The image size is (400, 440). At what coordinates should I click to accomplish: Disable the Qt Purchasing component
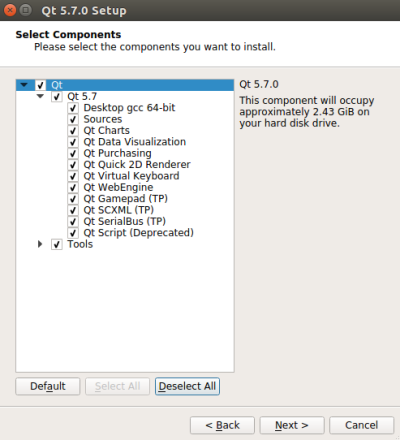point(73,153)
